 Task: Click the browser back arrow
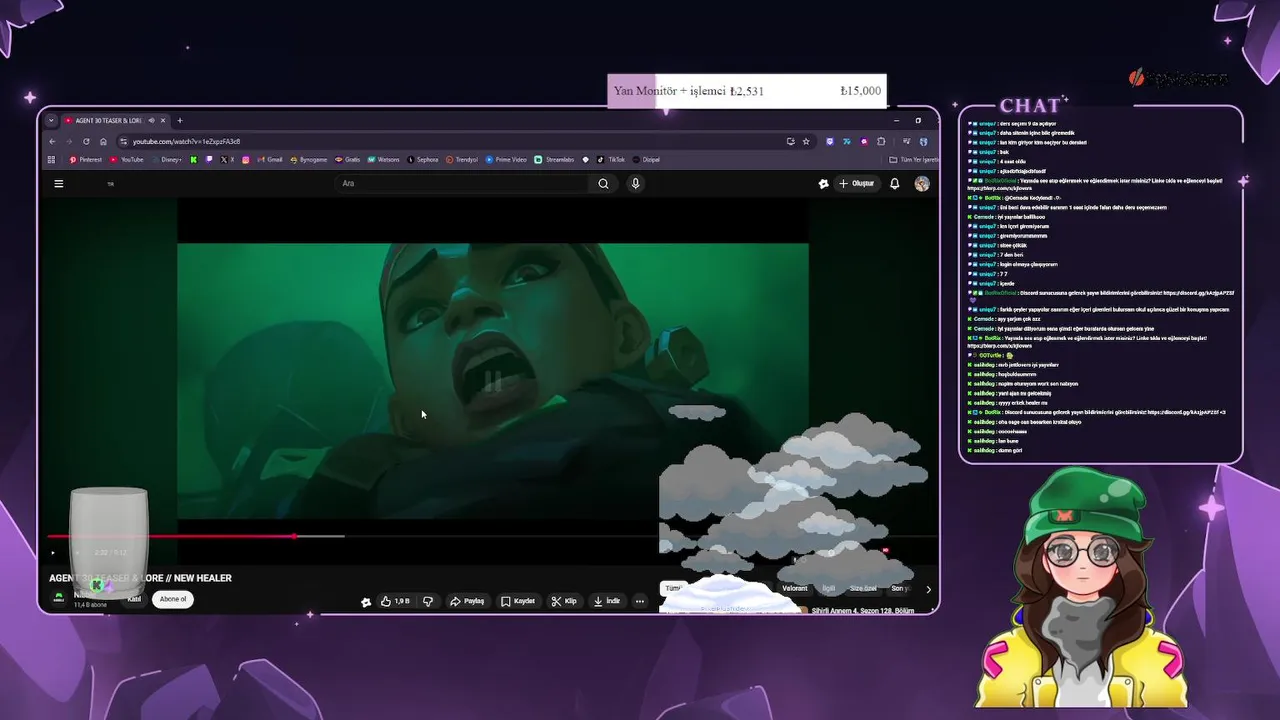point(53,141)
